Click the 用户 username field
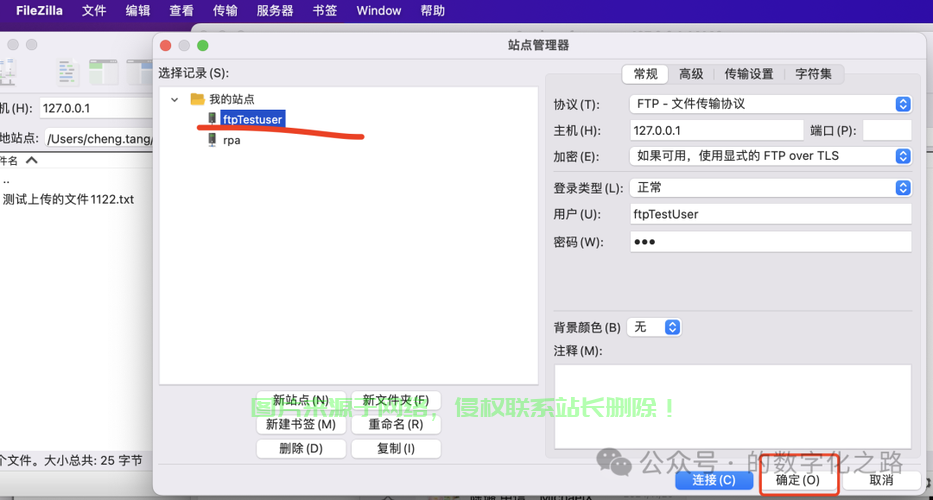This screenshot has width=933, height=500. [771, 214]
